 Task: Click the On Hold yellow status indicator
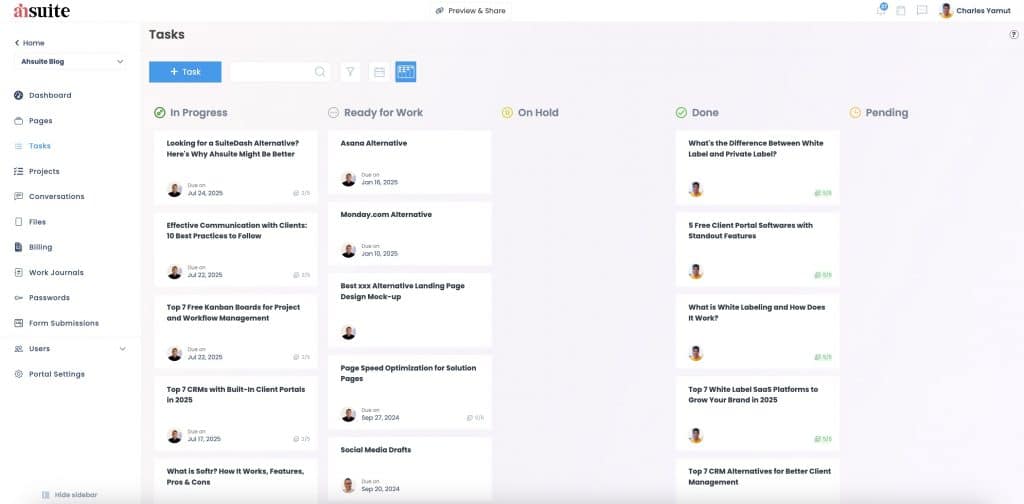507,113
